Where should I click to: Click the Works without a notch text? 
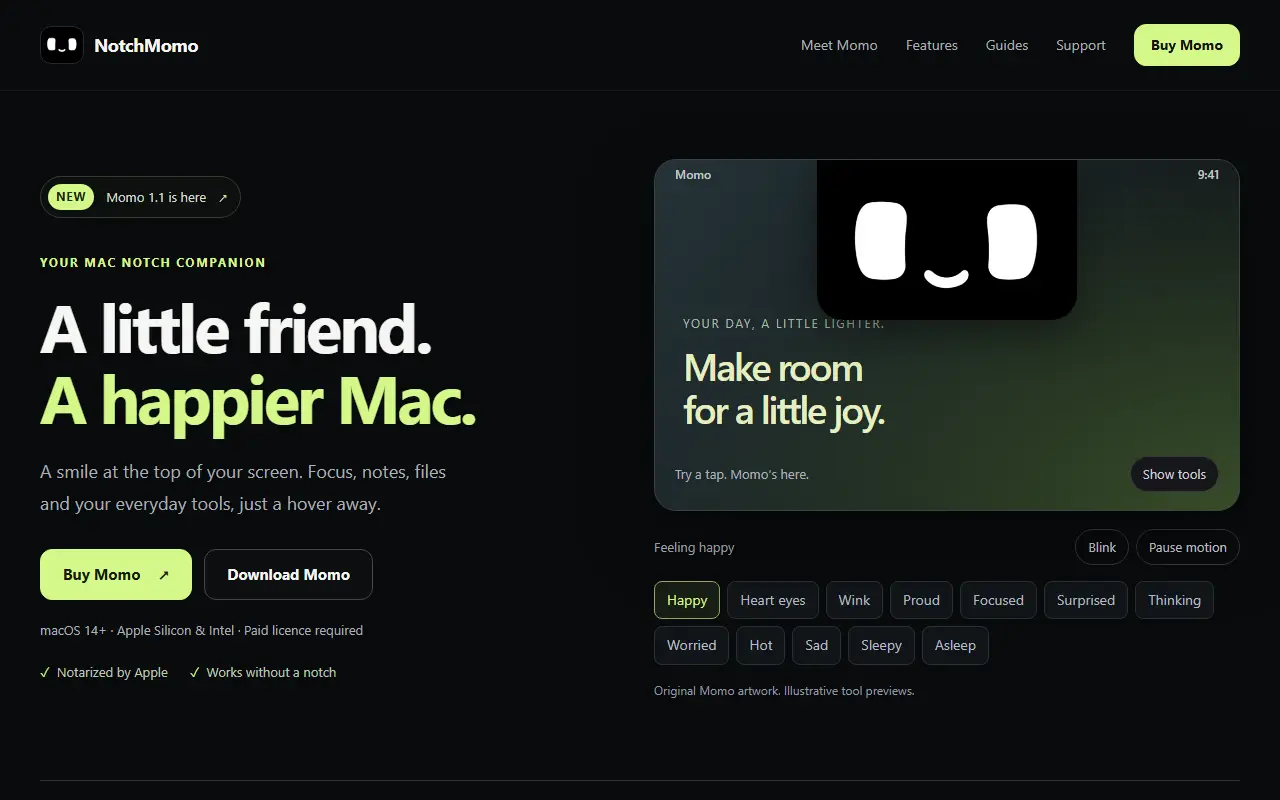[271, 672]
